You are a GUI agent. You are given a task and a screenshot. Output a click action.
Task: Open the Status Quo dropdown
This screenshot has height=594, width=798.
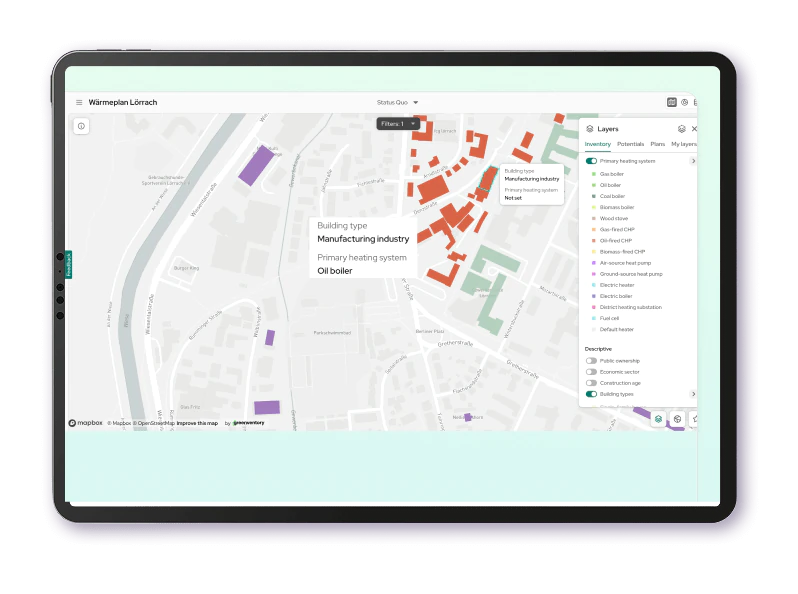[398, 102]
